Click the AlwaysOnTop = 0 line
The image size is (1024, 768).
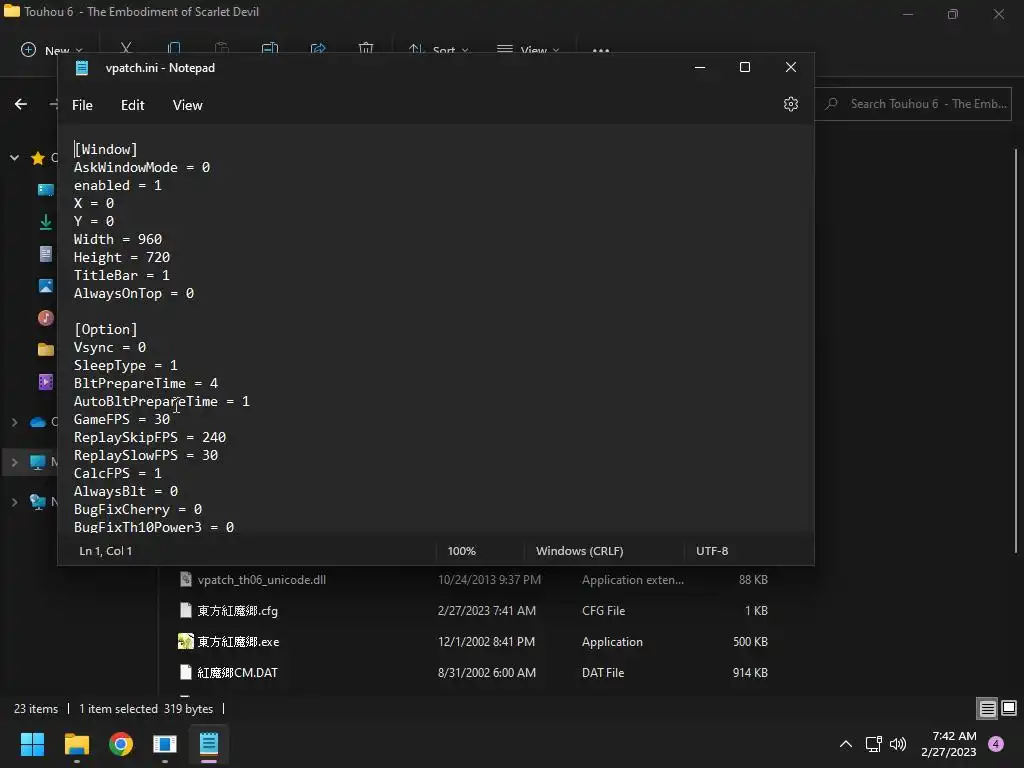tap(133, 293)
